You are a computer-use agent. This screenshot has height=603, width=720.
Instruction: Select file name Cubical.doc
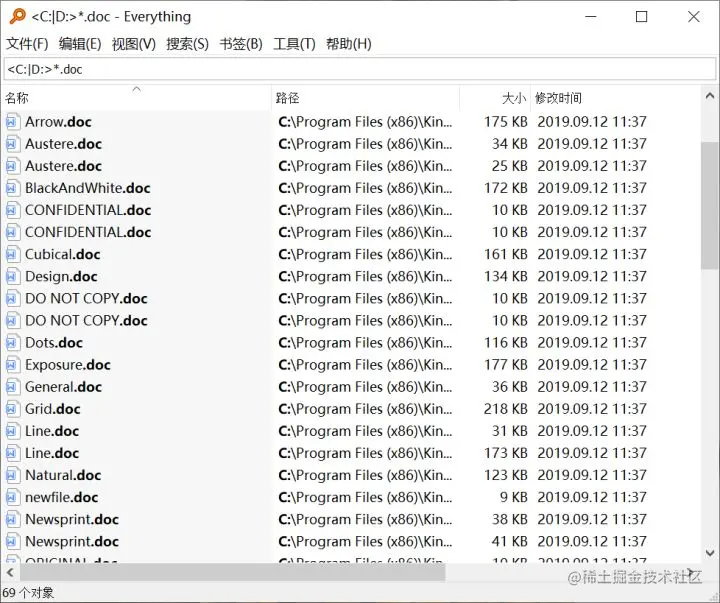click(62, 254)
